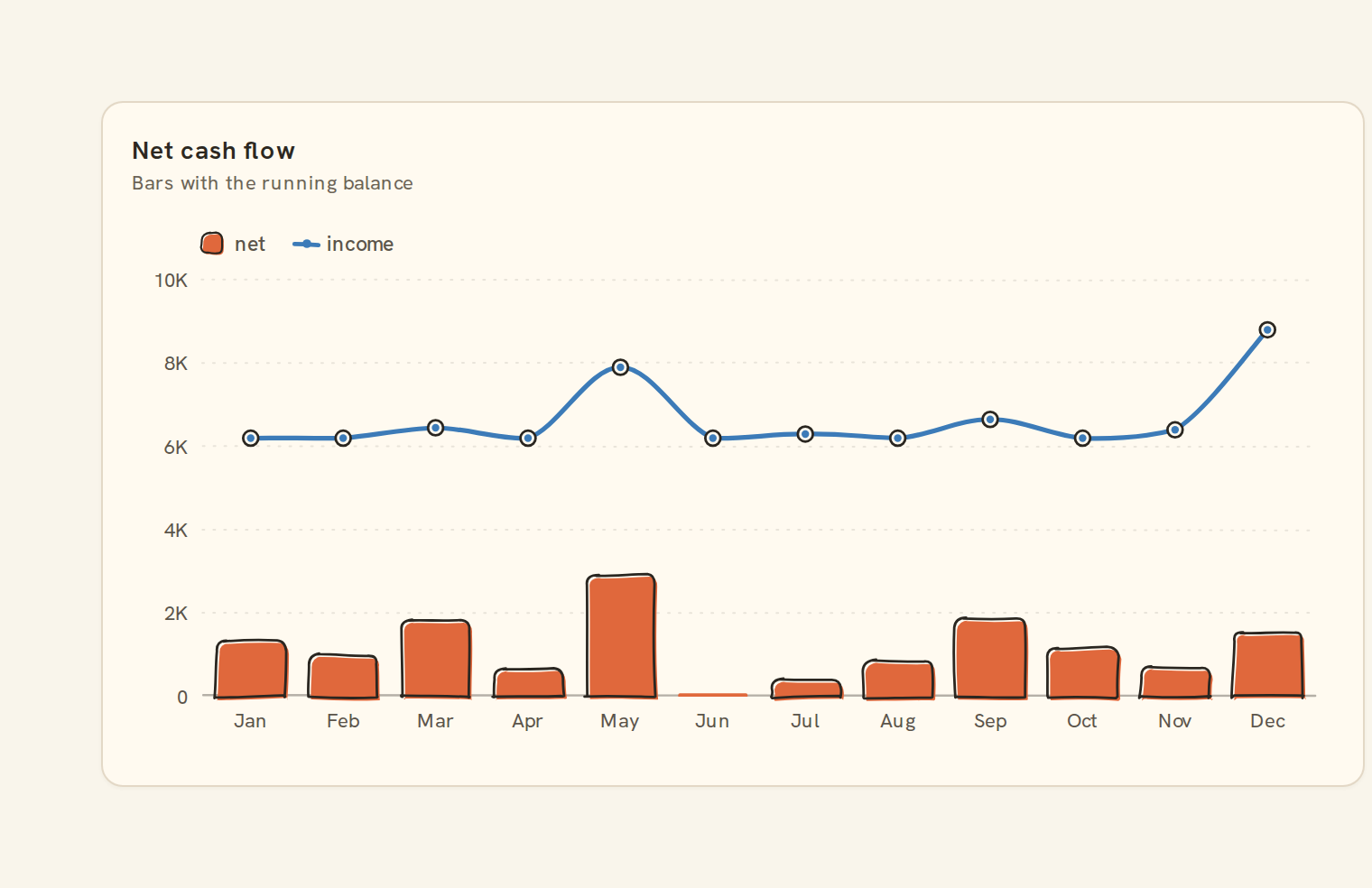Click the 'Sep' x-axis label
Image resolution: width=1372 pixels, height=888 pixels.
tap(990, 721)
